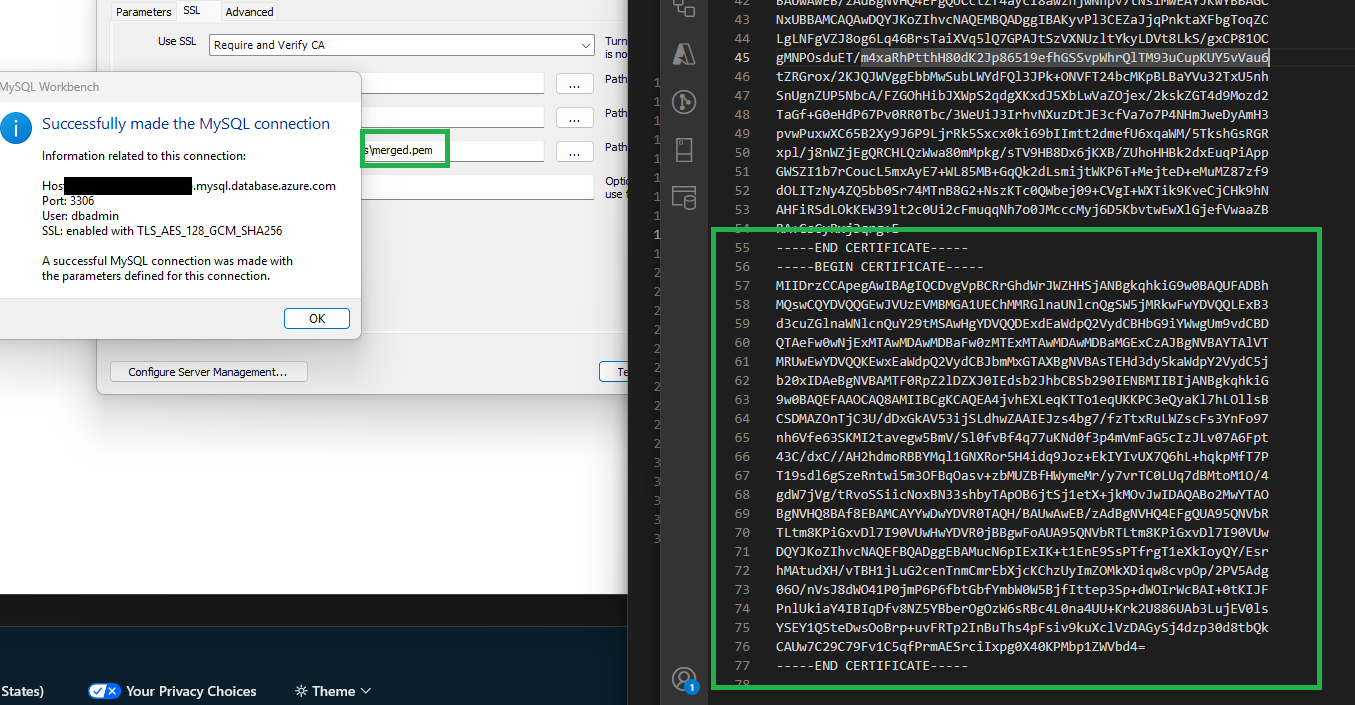Click the sun icon beside Theme
Image resolution: width=1355 pixels, height=705 pixels.
tap(301, 691)
